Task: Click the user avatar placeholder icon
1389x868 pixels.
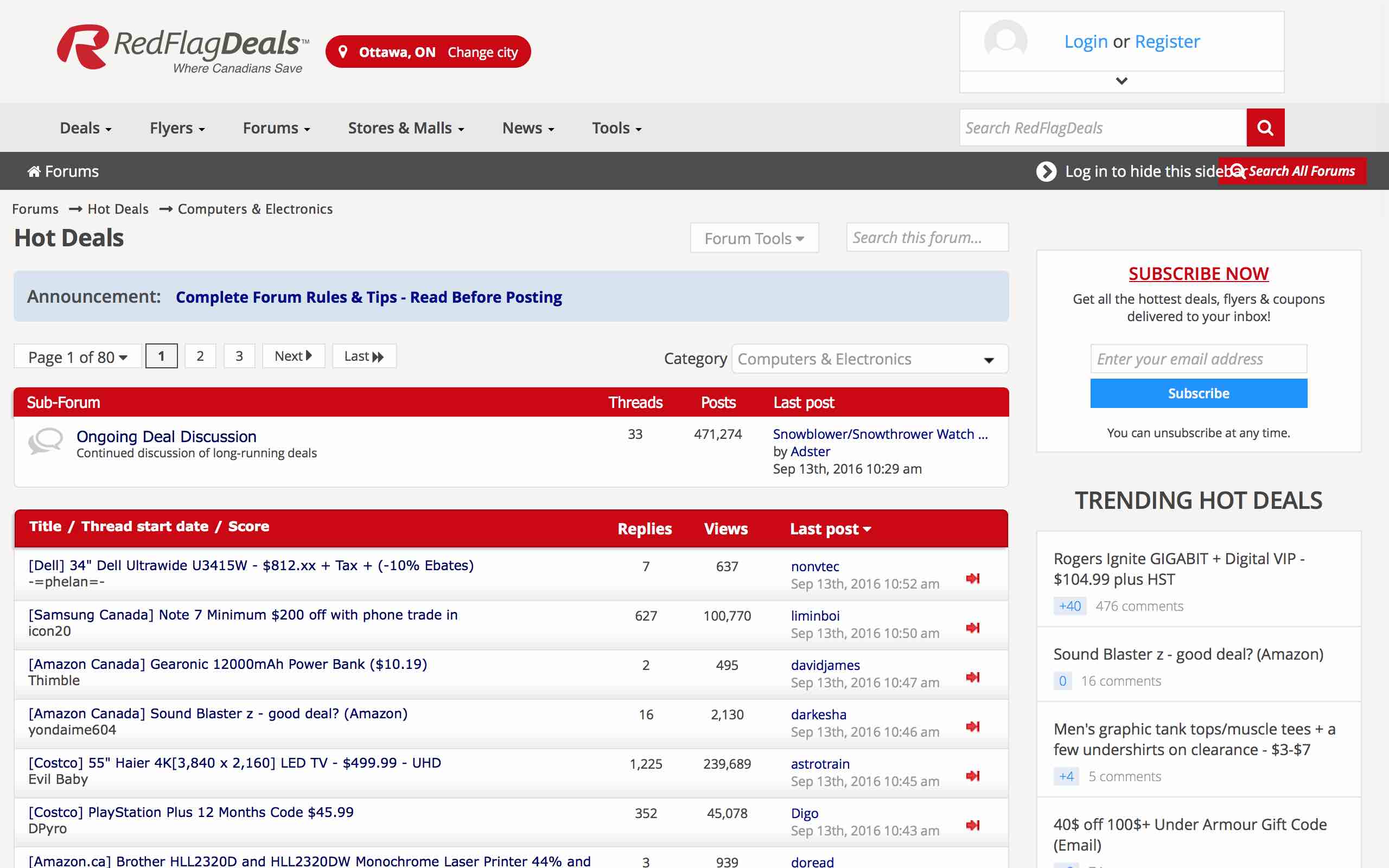Action: tap(1005, 41)
